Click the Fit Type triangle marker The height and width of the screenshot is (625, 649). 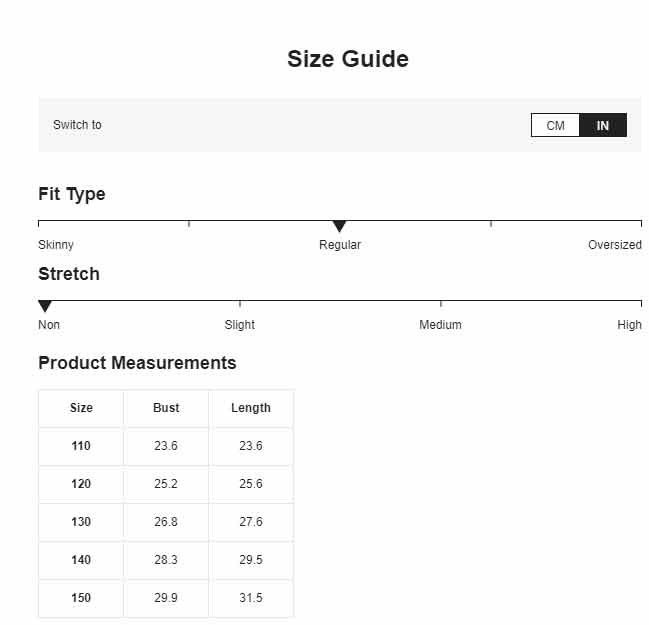339,226
